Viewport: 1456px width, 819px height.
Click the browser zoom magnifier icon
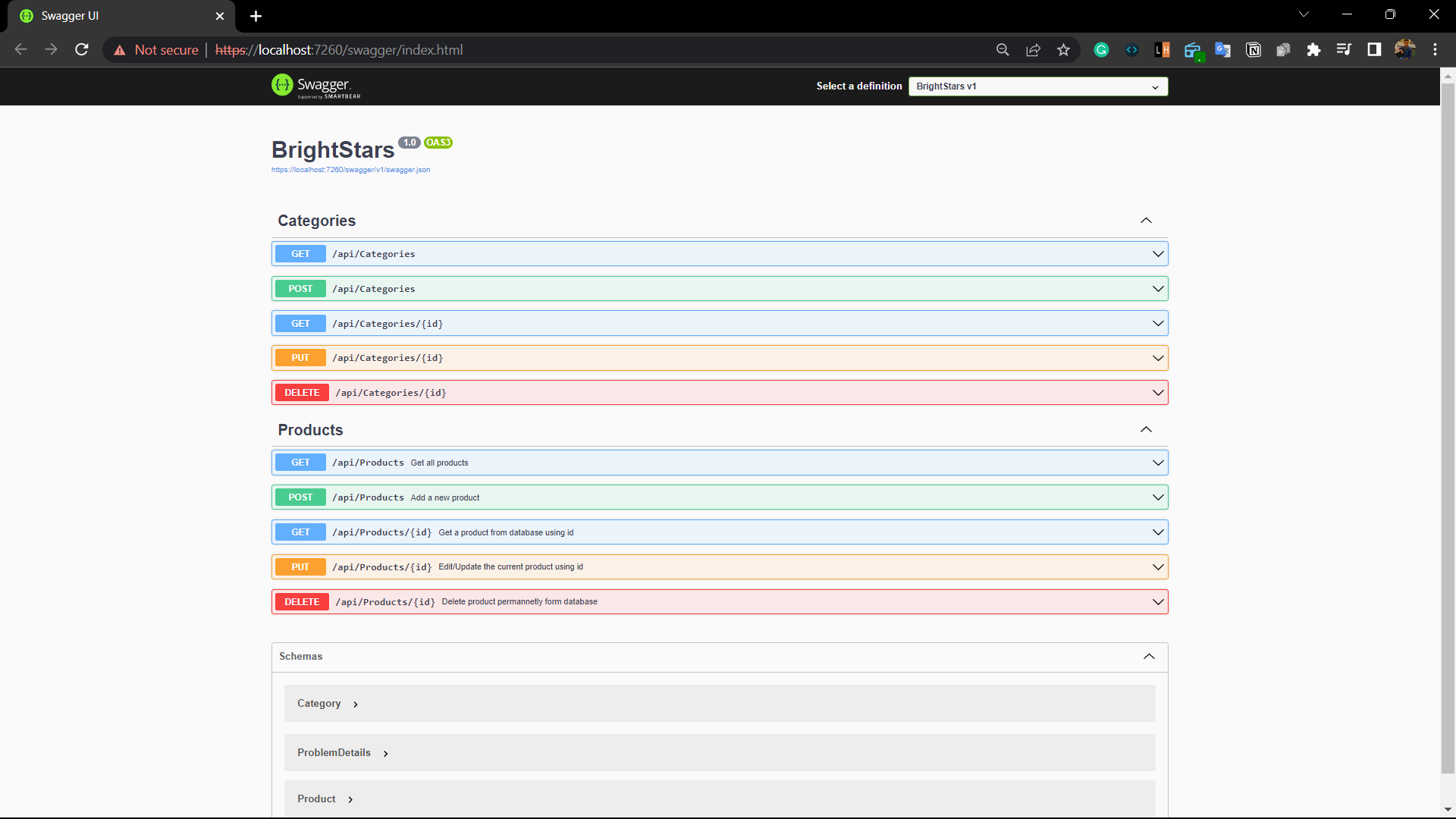1003,50
